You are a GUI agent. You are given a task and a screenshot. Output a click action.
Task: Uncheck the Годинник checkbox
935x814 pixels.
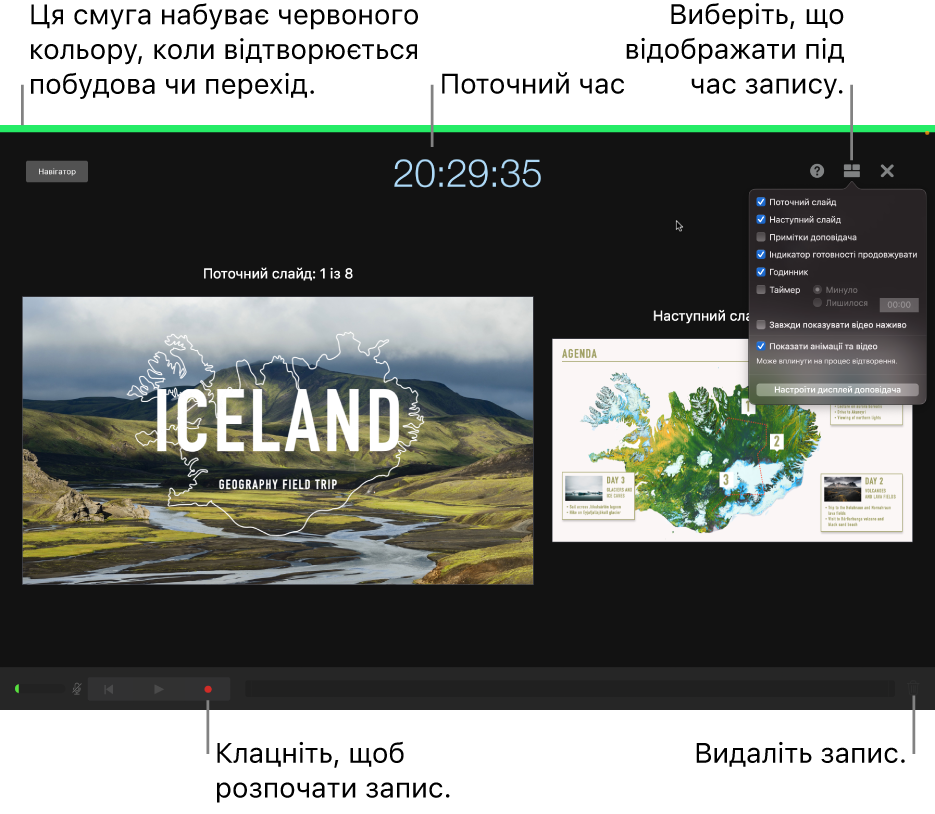[x=761, y=272]
